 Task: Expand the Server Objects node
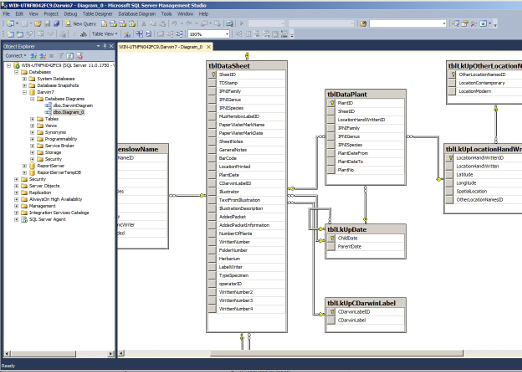16,186
